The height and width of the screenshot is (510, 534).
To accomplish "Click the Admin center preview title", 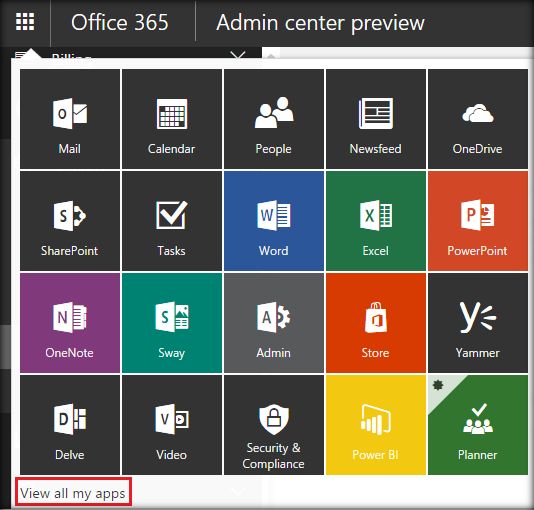I will pyautogui.click(x=320, y=23).
